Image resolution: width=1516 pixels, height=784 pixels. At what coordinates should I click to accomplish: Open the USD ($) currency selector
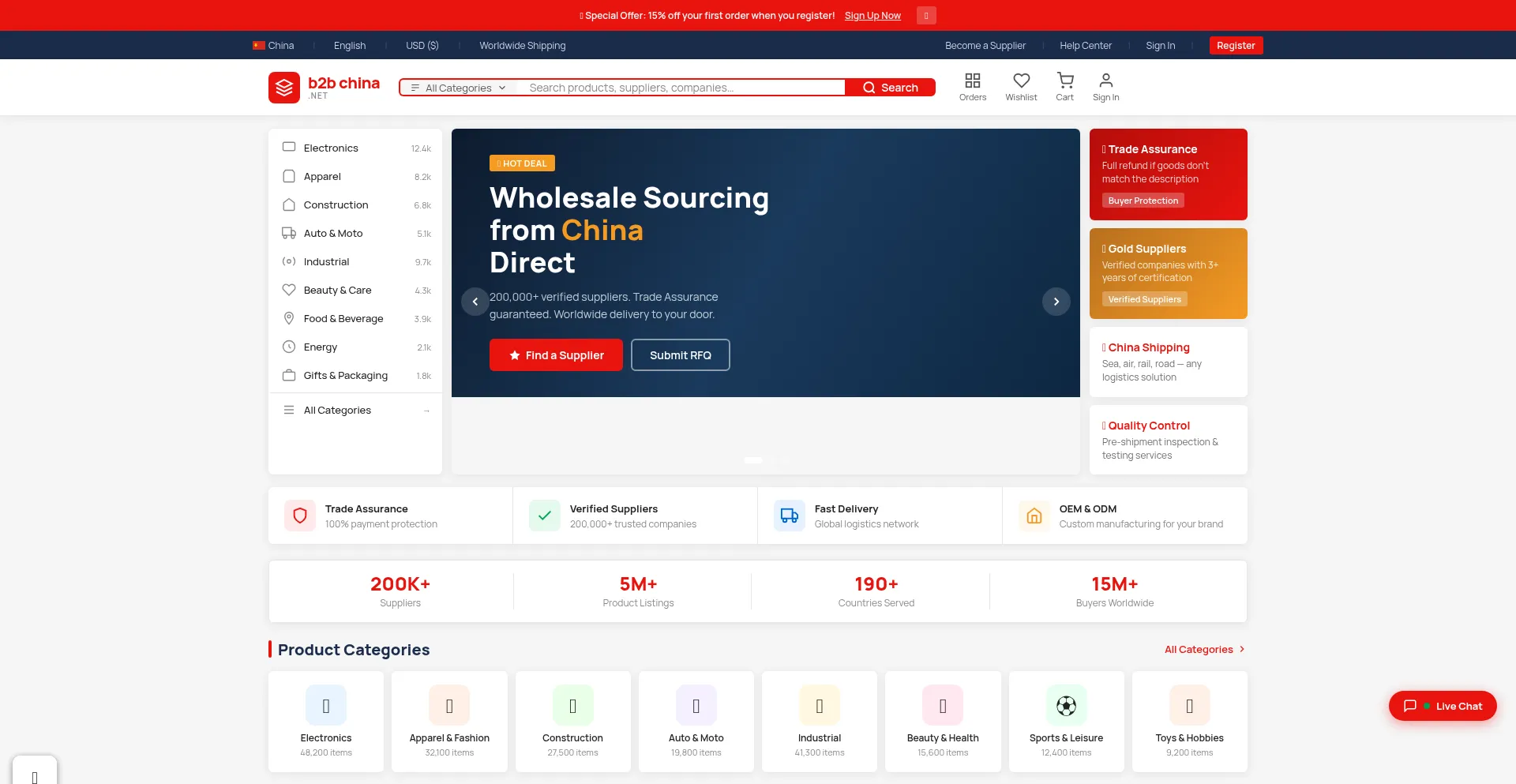pos(422,45)
